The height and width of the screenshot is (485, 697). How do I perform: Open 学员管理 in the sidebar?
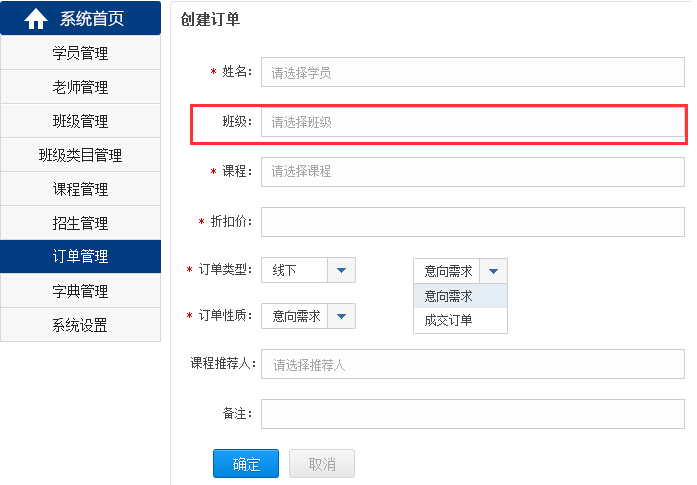tap(80, 54)
